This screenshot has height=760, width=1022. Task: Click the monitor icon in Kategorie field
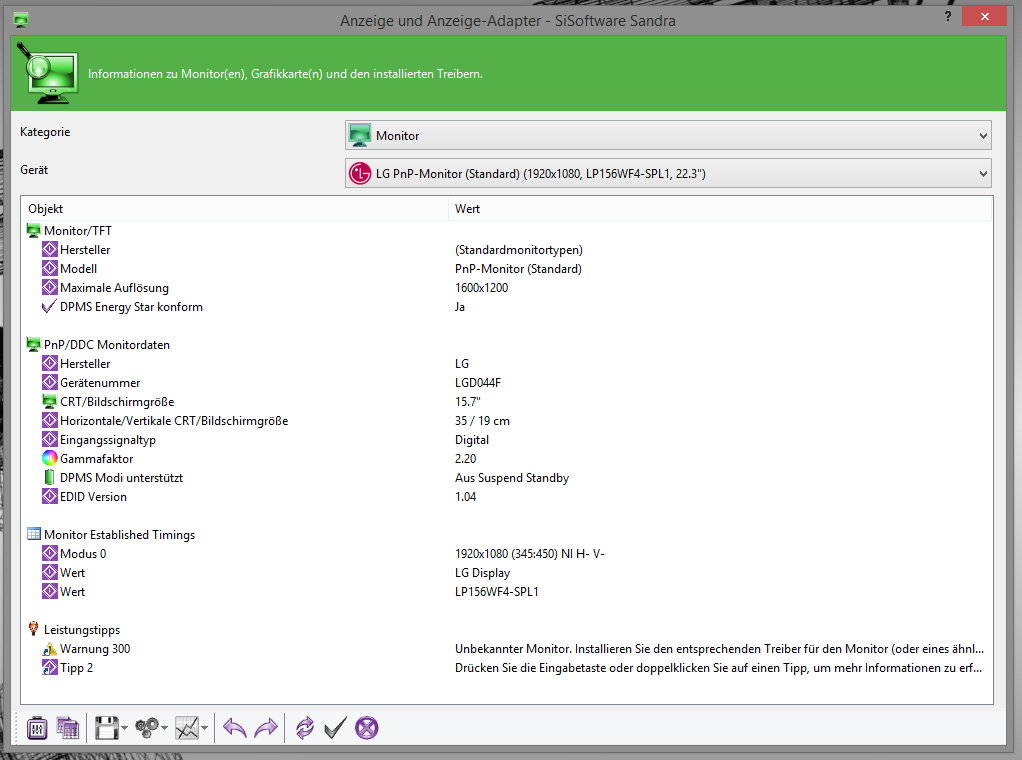pyautogui.click(x=360, y=136)
